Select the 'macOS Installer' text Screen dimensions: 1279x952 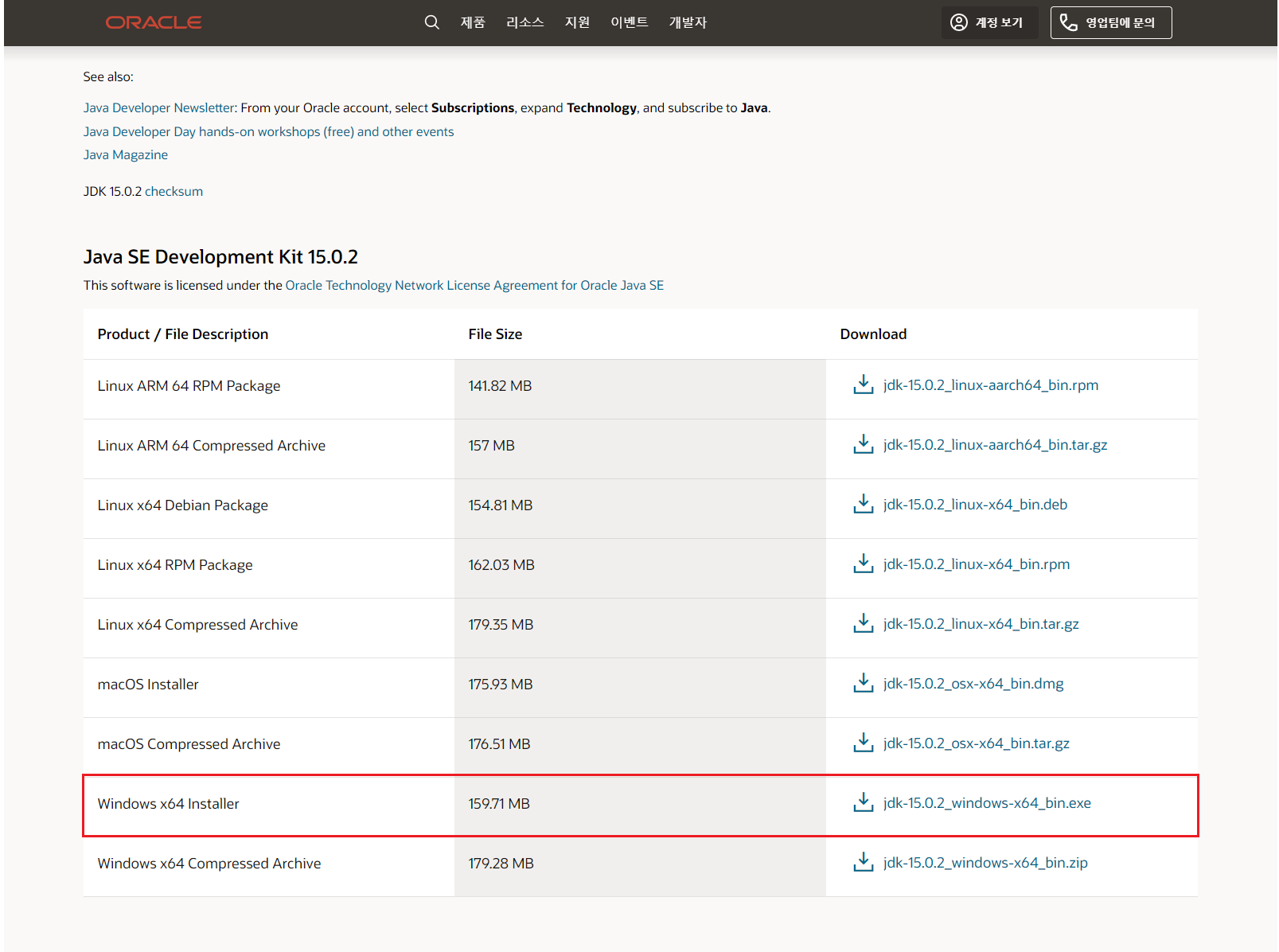[148, 684]
